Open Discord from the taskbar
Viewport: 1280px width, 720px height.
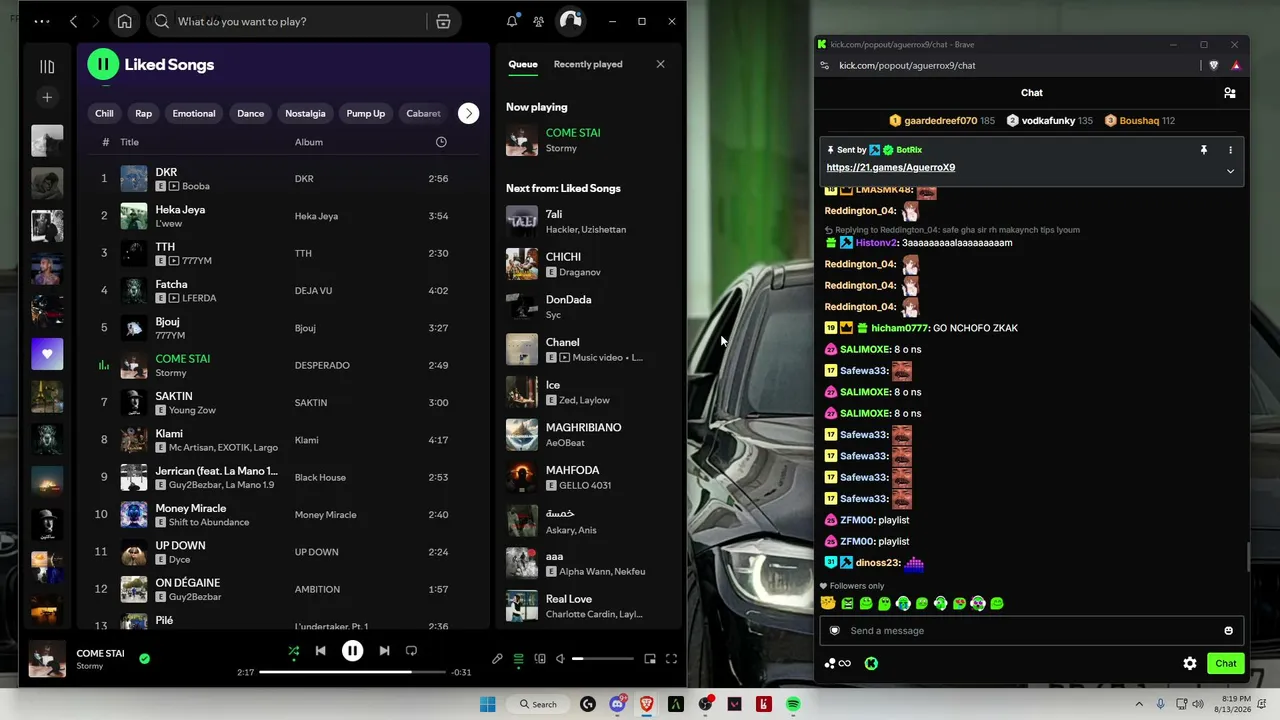coord(617,704)
